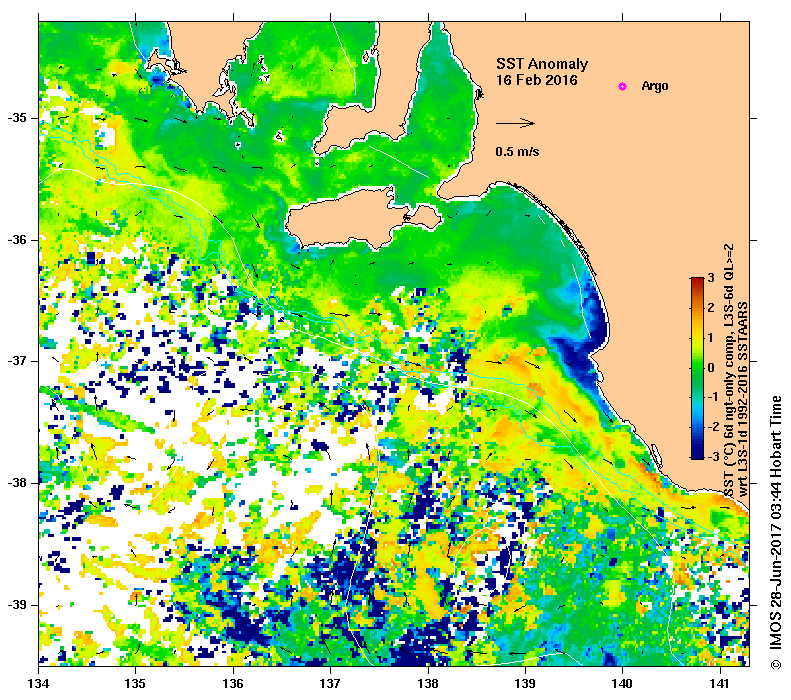
Task: Click the dark red top of colorbar
Action: coord(697,281)
